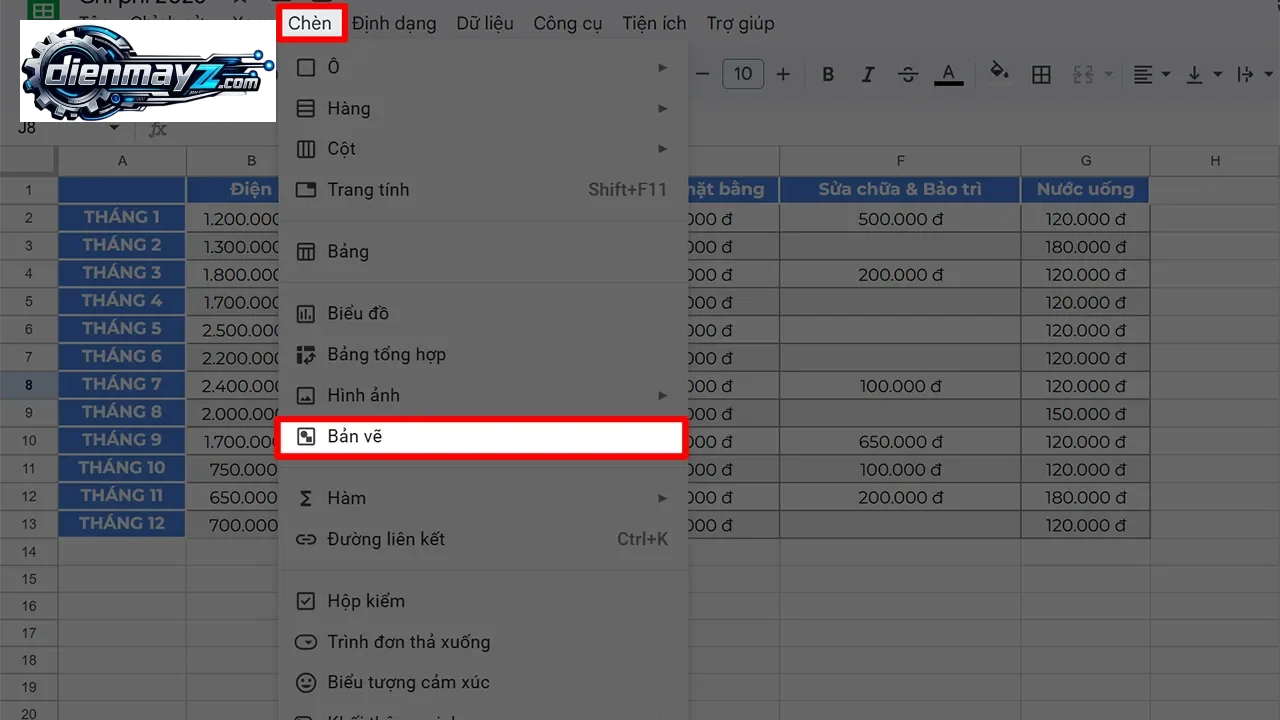This screenshot has width=1280, height=720.
Task: Click the 180.000 đ cell in row 3
Action: [x=1086, y=246]
